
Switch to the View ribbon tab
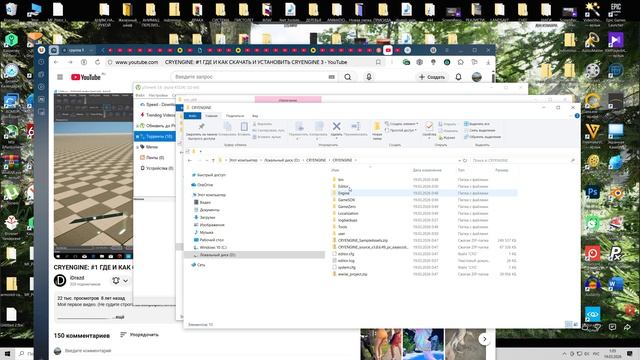[x=255, y=116]
